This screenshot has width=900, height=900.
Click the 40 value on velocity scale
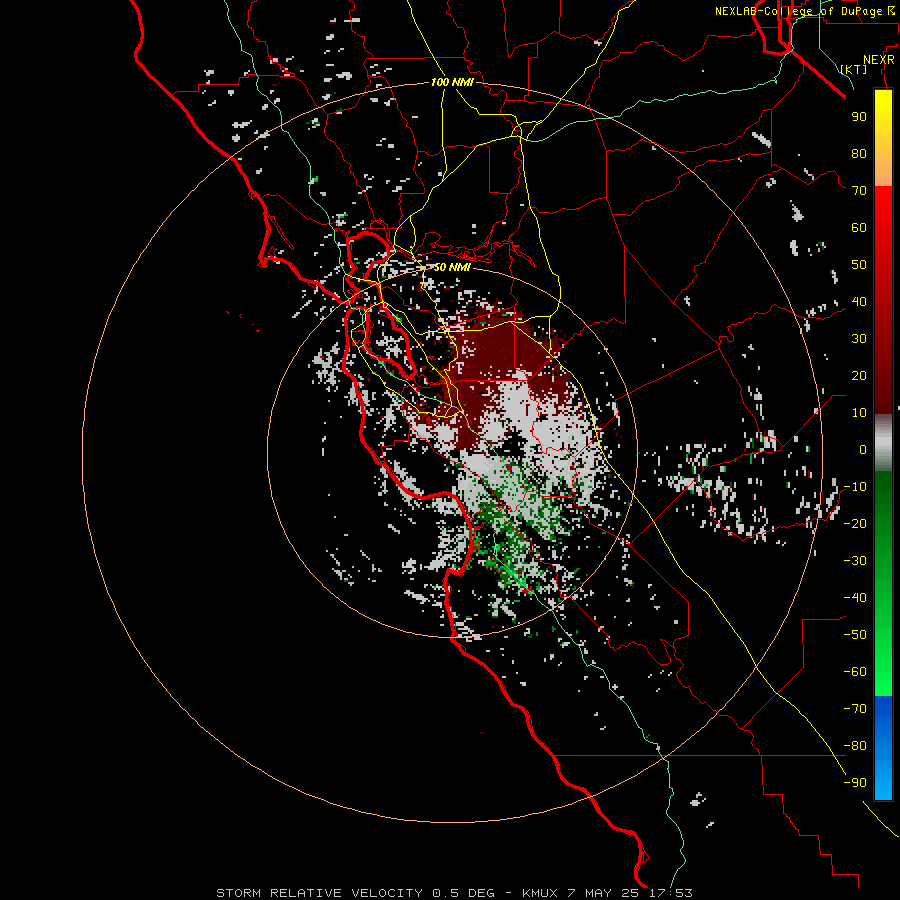pyautogui.click(x=859, y=302)
